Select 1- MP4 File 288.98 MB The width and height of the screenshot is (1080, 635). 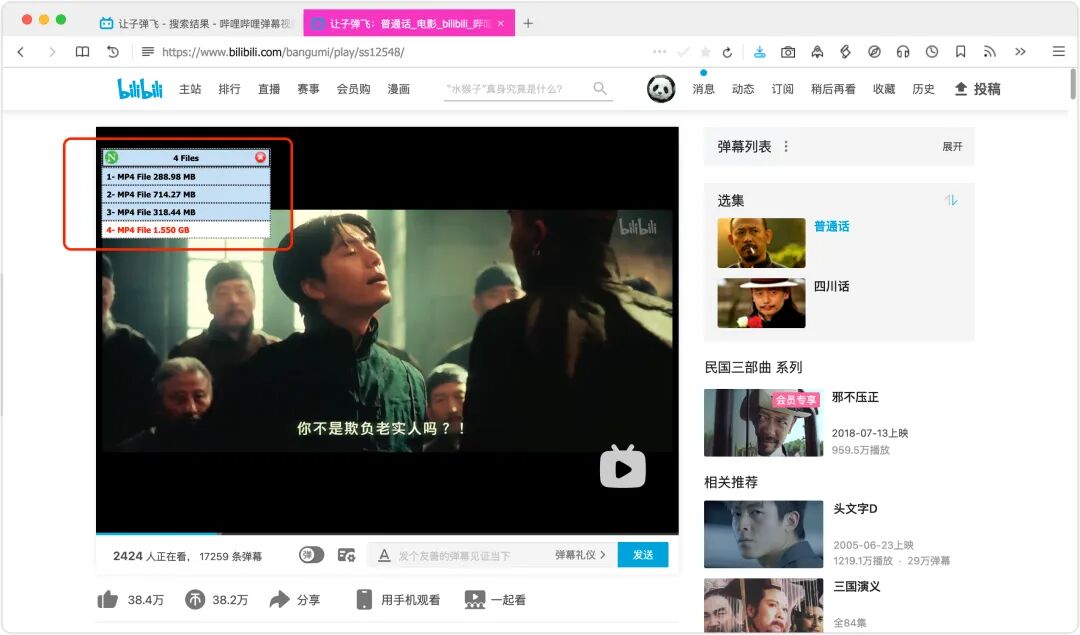click(185, 177)
